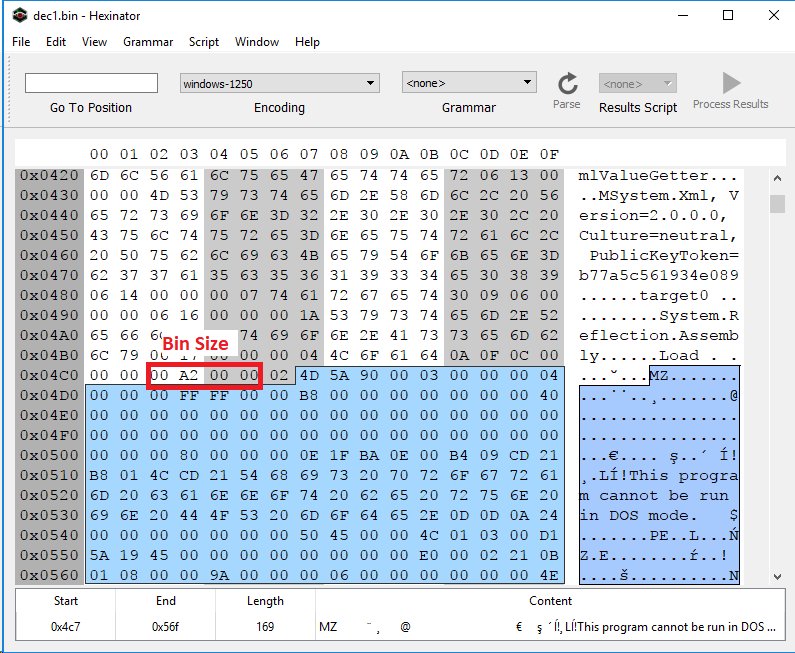Image resolution: width=795 pixels, height=653 pixels.
Task: Click column header 0A
Action: tap(399, 154)
